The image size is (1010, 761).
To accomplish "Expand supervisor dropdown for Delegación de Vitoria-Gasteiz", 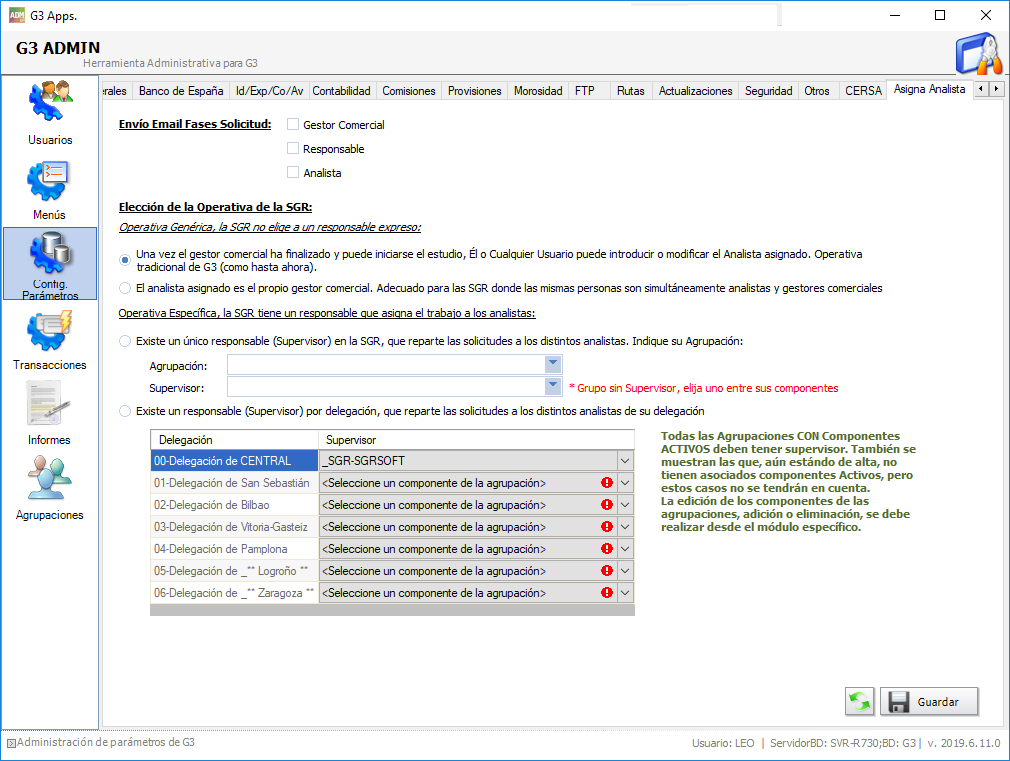I will tap(625, 526).
